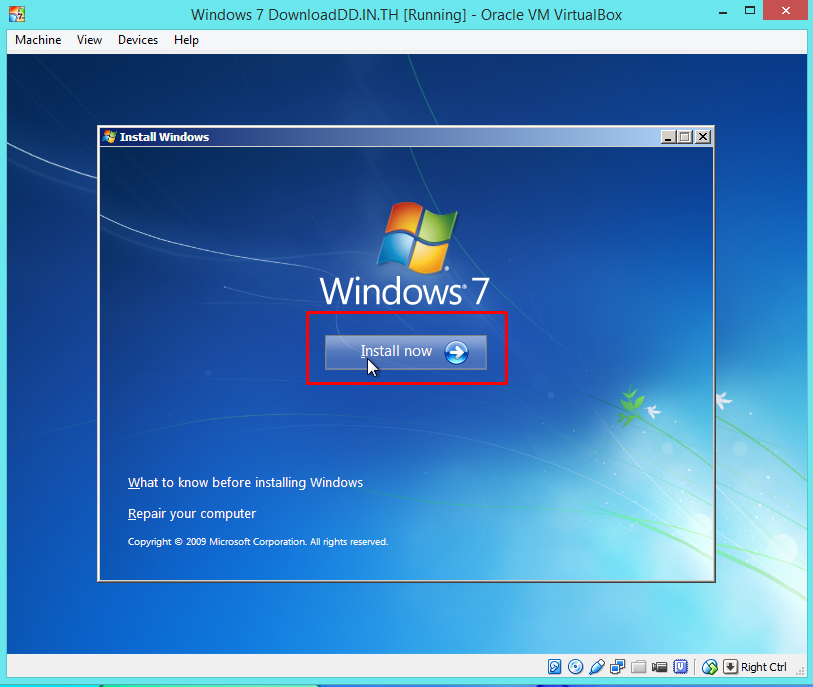Minimize the VirtualBox window
The image size is (813, 687).
(x=723, y=11)
